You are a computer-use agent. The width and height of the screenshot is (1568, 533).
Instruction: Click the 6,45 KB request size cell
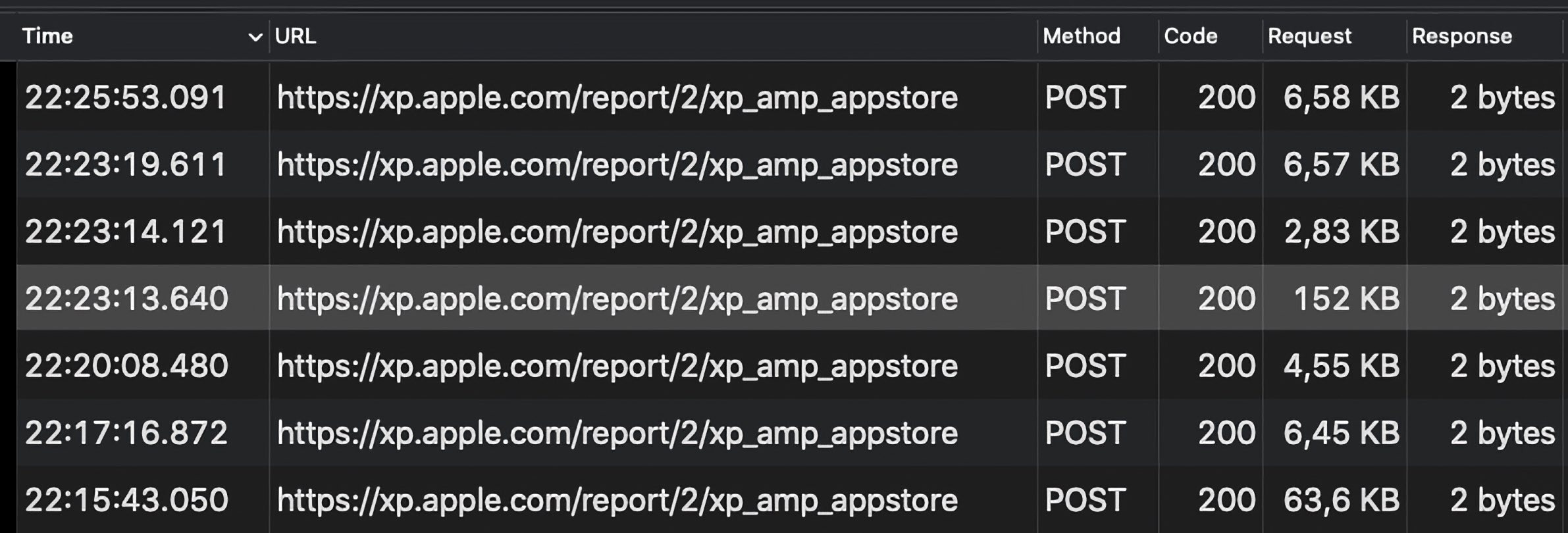pos(1341,433)
